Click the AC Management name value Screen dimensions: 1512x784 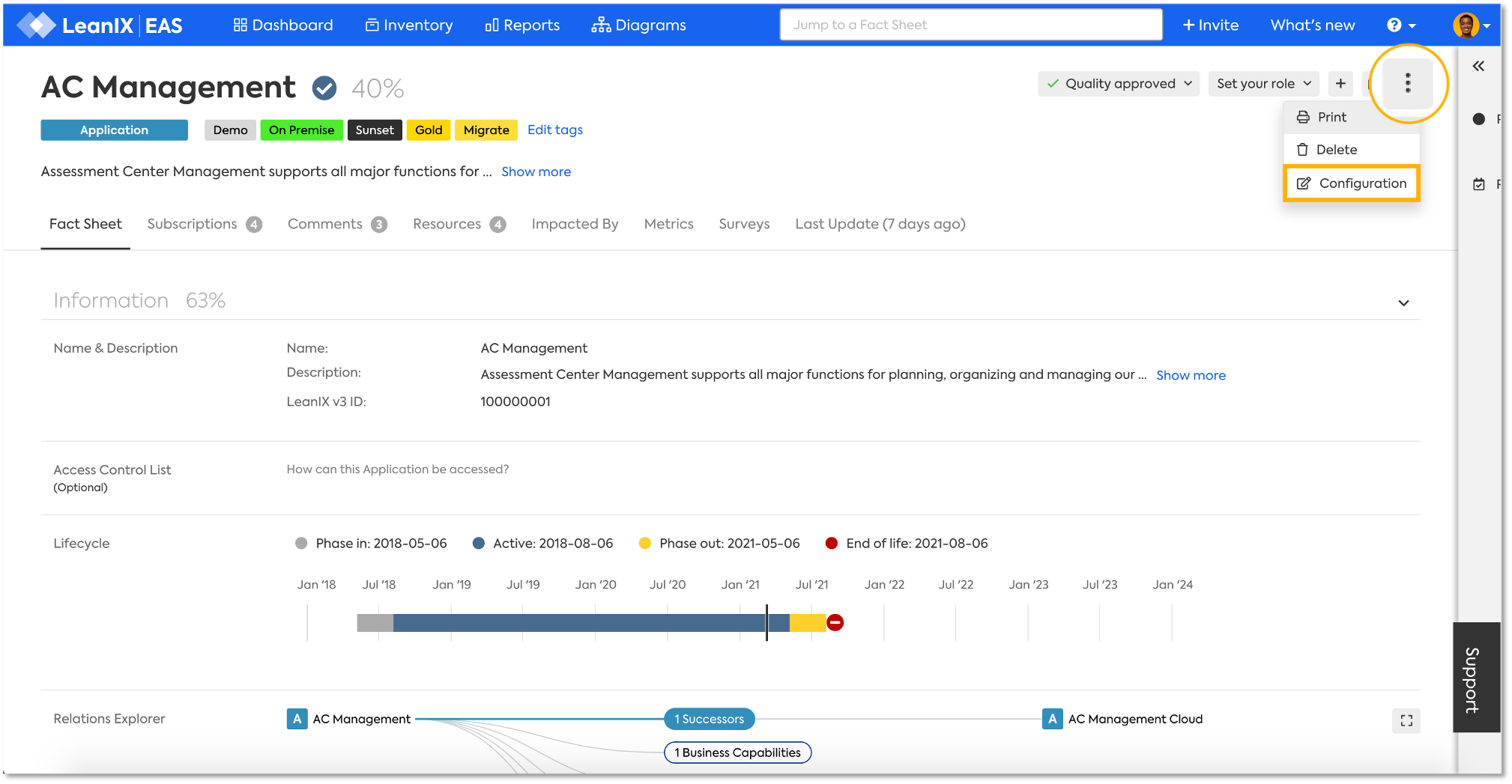click(534, 348)
